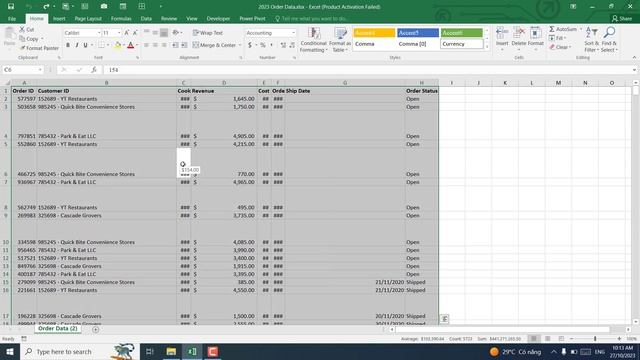Open Find & Select magnifier
Screen dimensions: 640x360
[x=609, y=40]
